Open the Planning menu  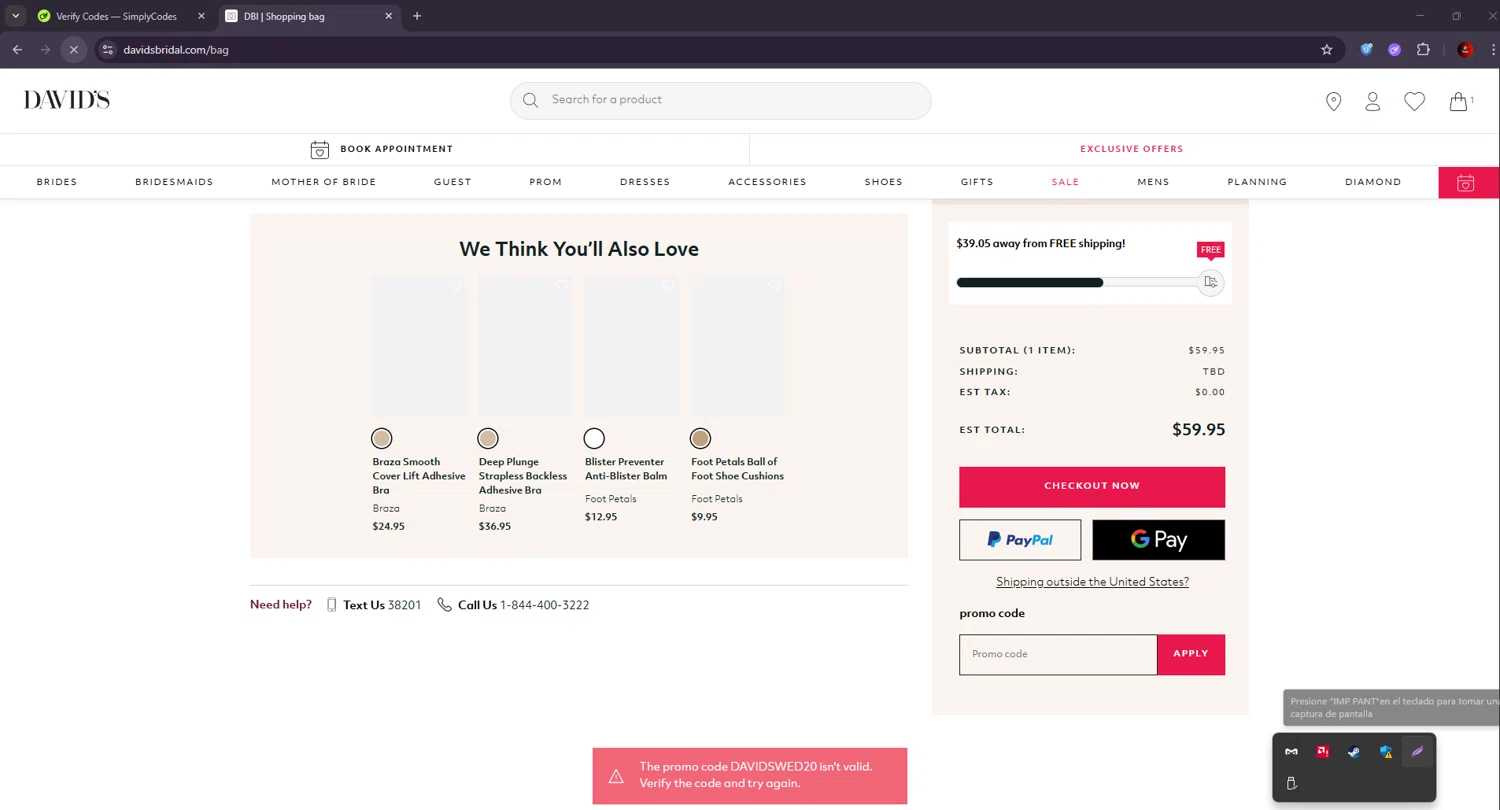coord(1257,182)
